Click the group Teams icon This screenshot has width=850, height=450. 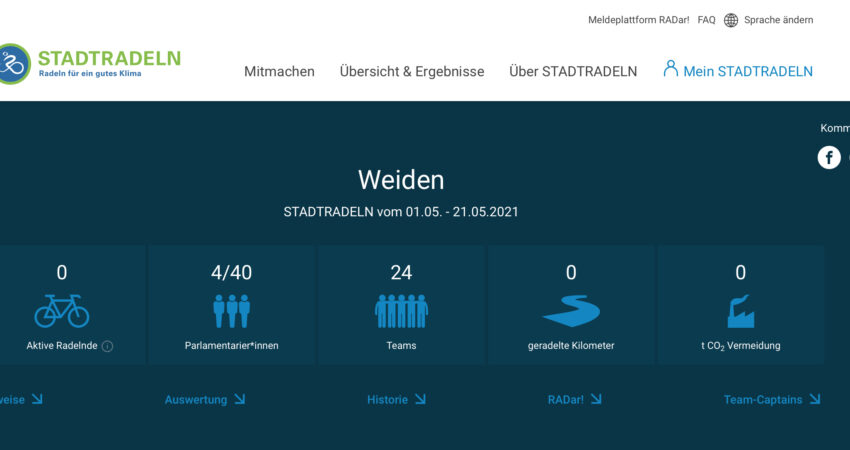pyautogui.click(x=401, y=311)
